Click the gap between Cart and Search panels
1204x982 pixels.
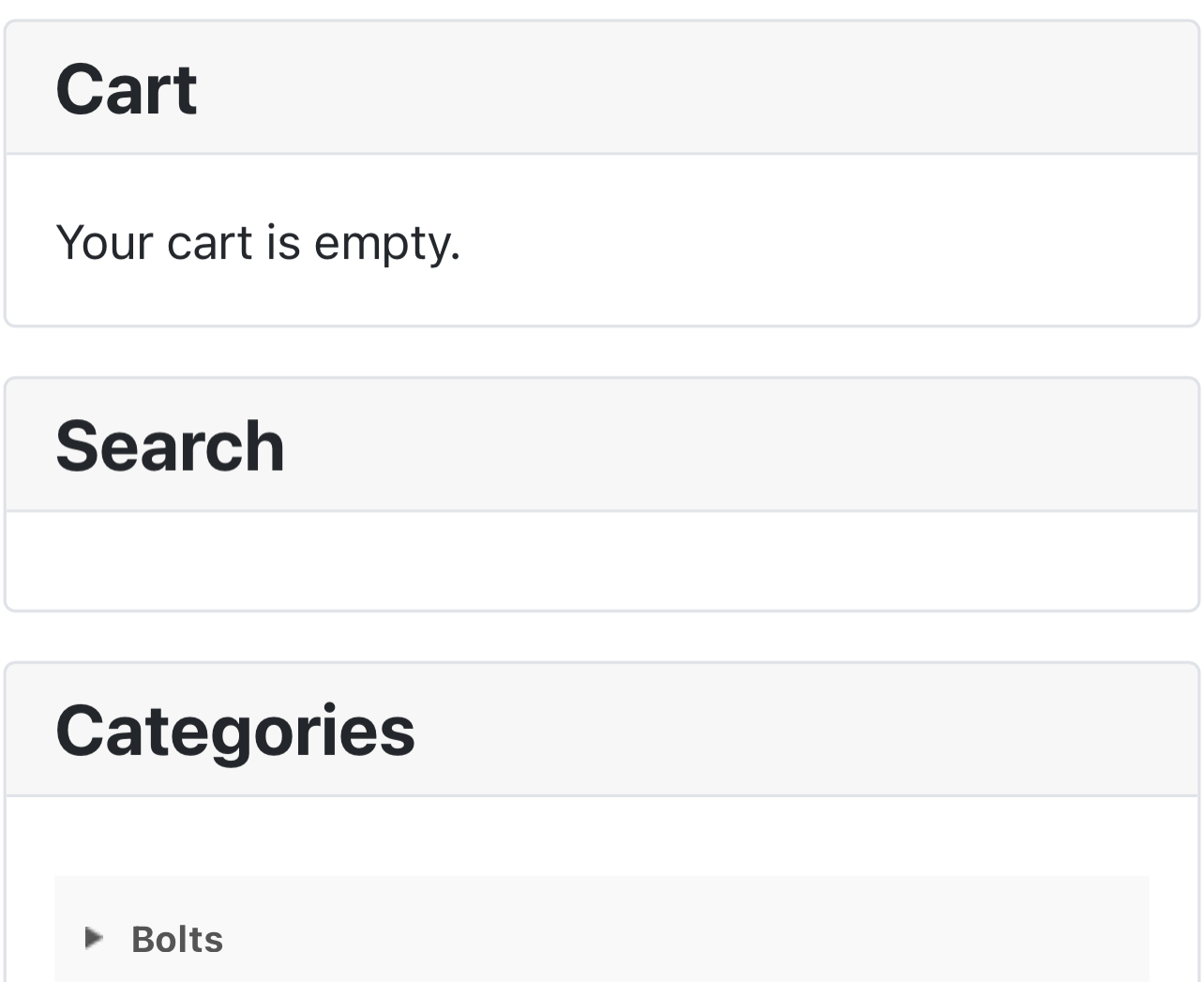click(602, 353)
